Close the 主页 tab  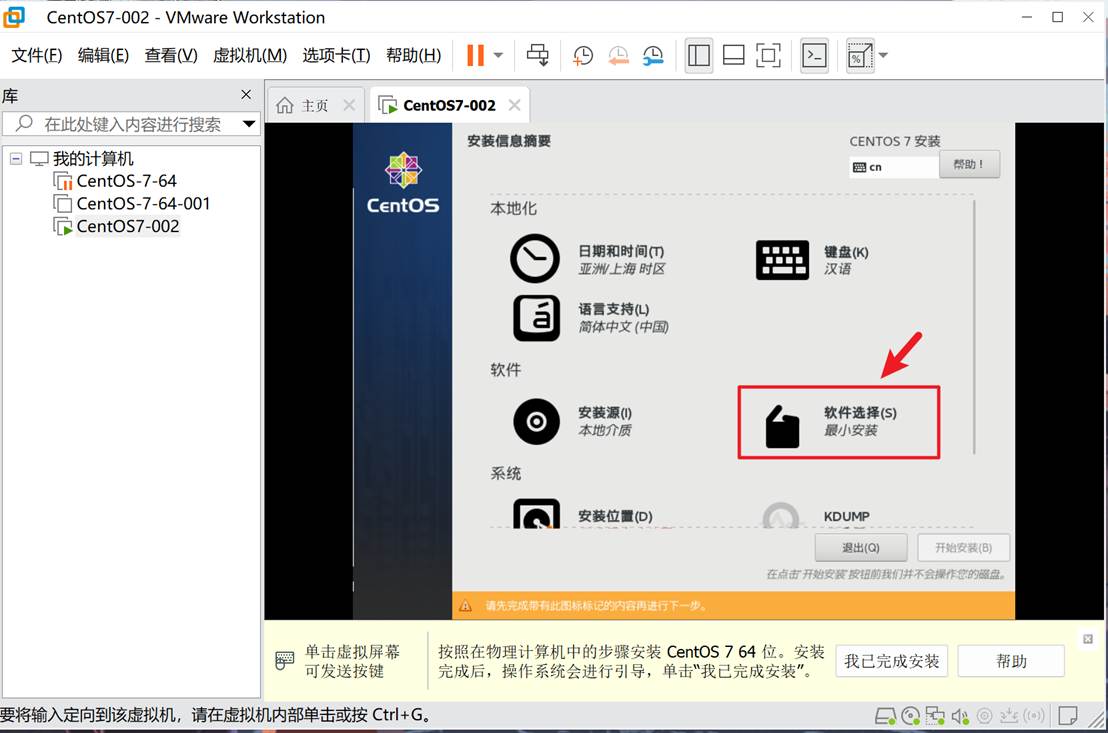[349, 105]
